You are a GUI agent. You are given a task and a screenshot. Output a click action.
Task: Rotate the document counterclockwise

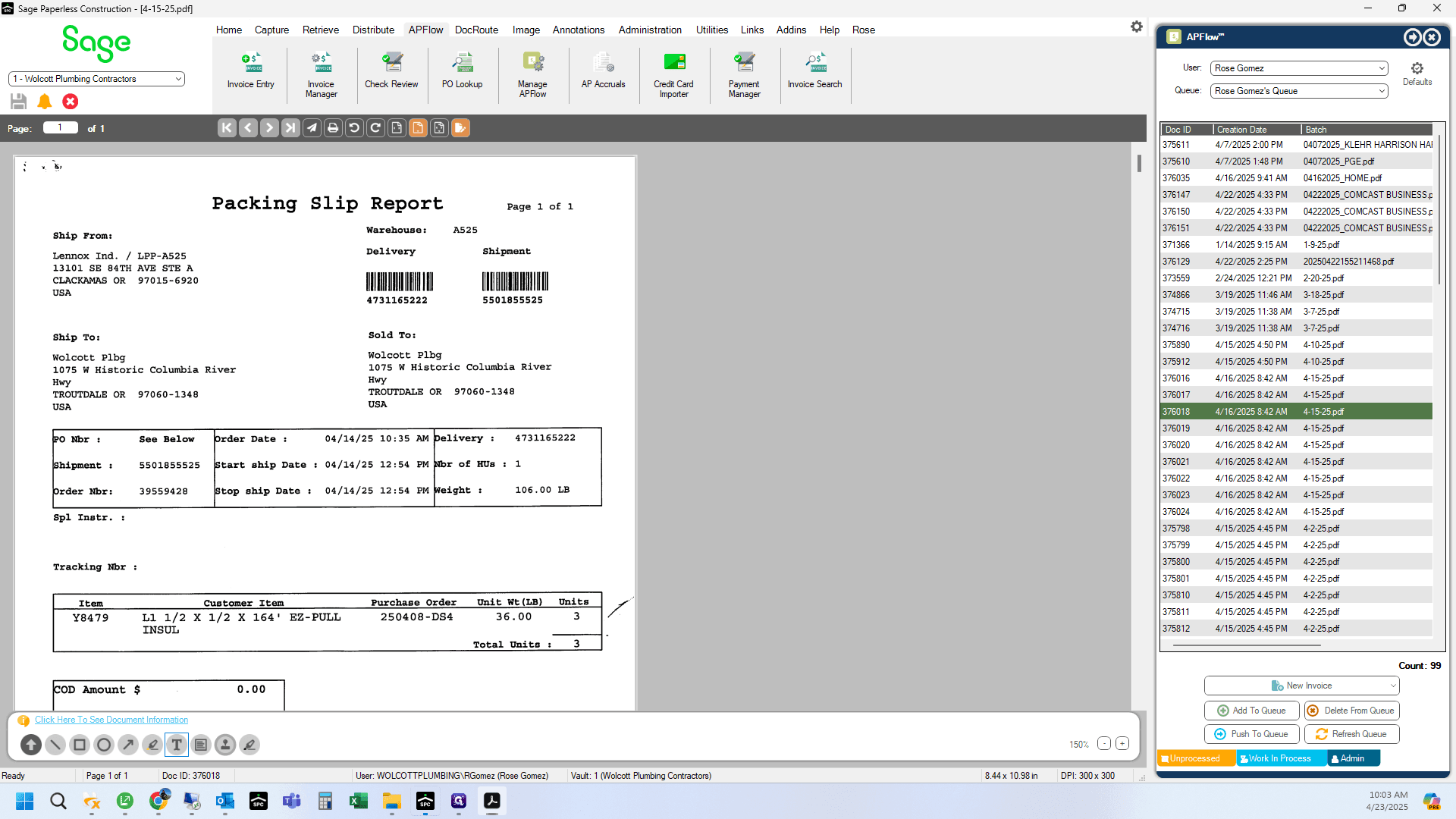click(354, 128)
